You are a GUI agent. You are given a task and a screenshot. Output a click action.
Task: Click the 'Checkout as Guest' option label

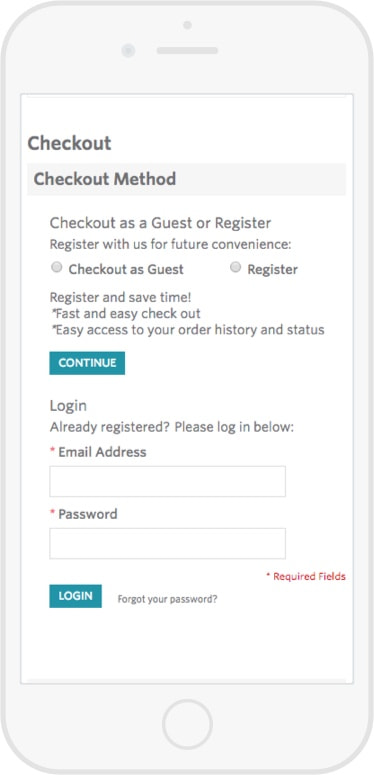coord(126,269)
